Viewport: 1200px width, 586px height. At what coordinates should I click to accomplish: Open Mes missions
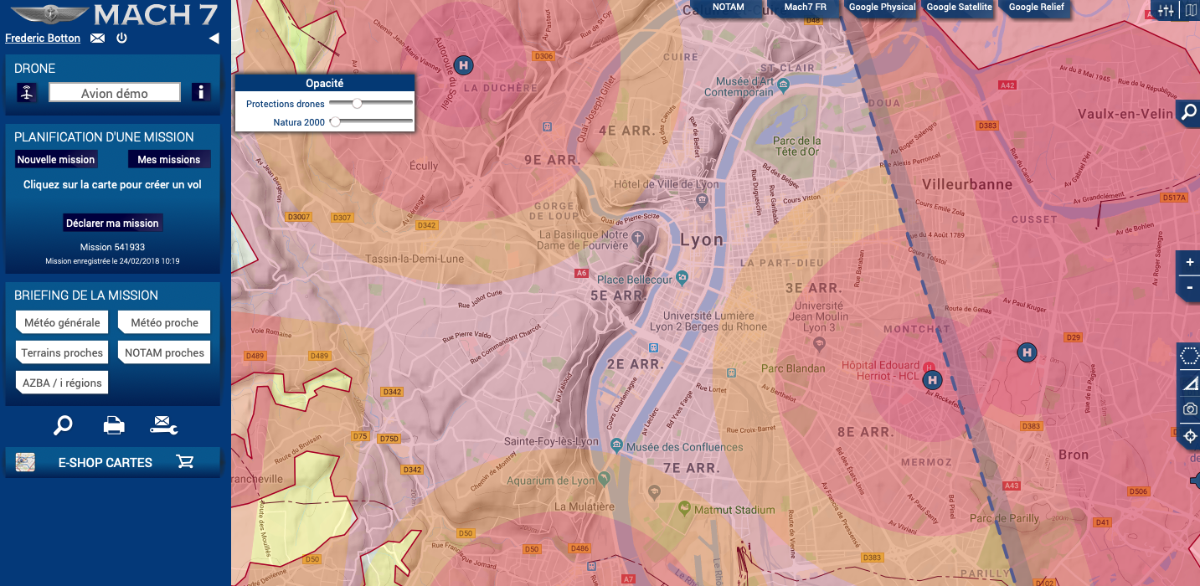[x=169, y=160]
